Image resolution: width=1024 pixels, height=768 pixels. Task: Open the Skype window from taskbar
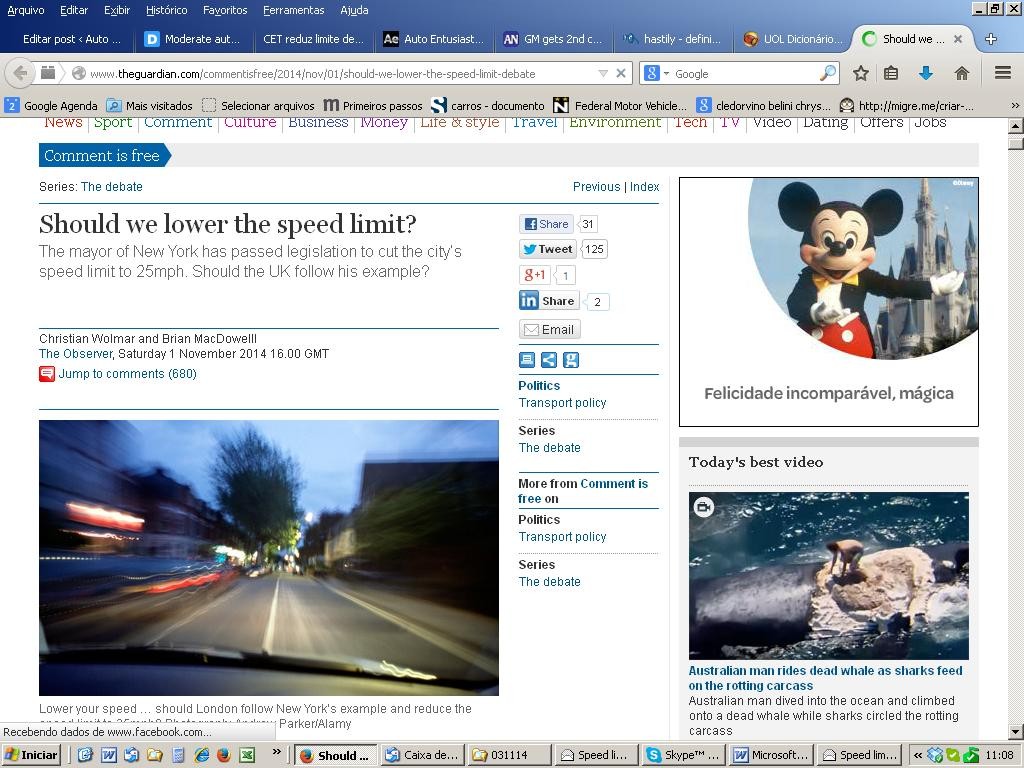point(682,755)
